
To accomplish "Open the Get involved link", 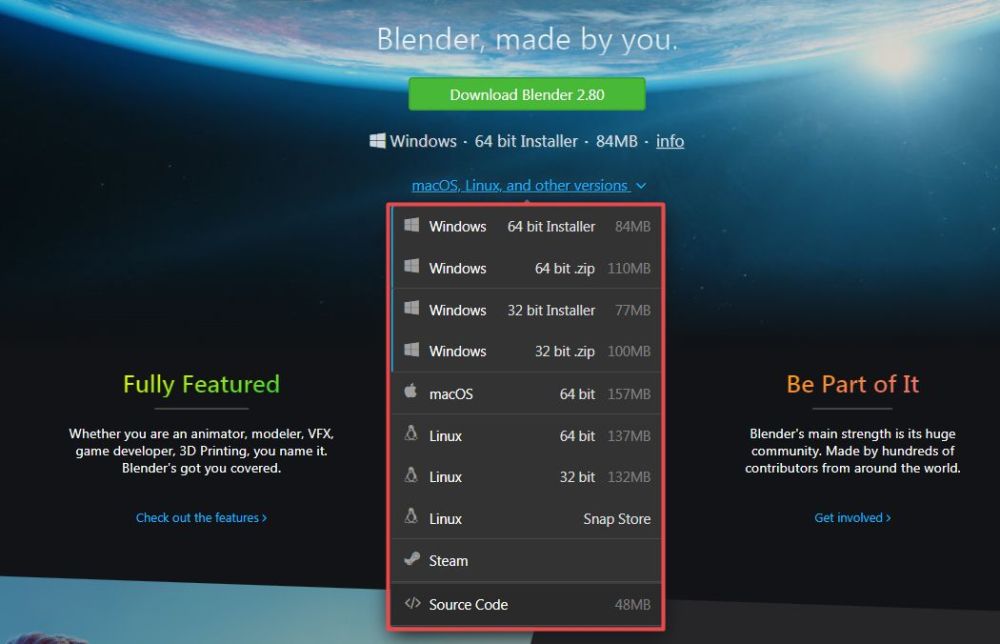I will click(852, 518).
